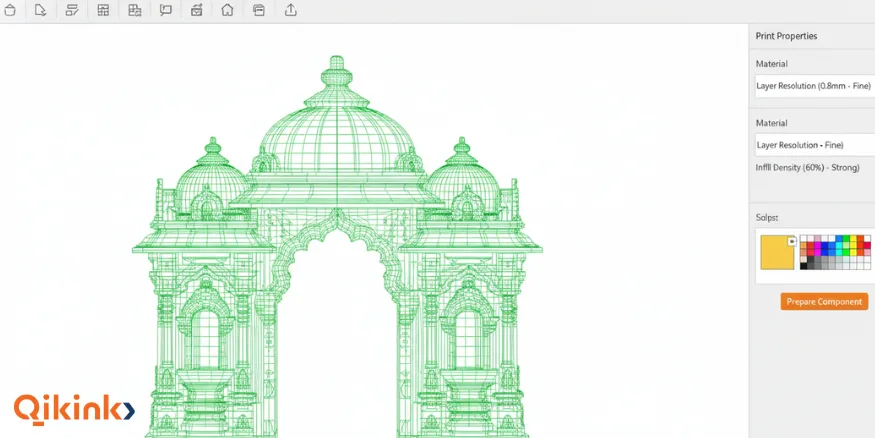Open the Layer Resolution (0.8mm - Fine) dropdown

pyautogui.click(x=812, y=86)
